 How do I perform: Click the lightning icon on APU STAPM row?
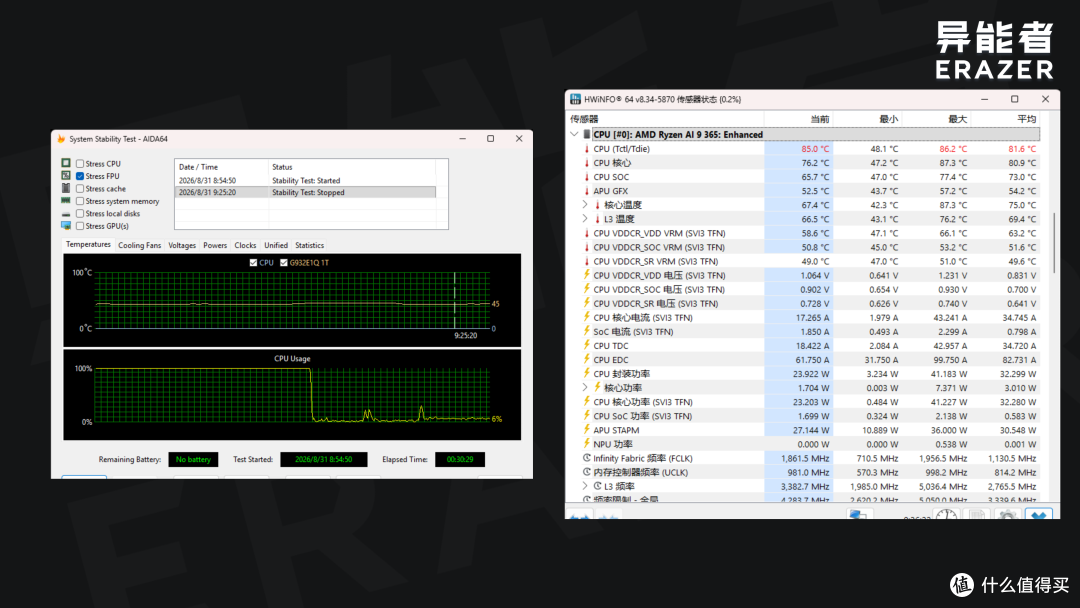(587, 430)
